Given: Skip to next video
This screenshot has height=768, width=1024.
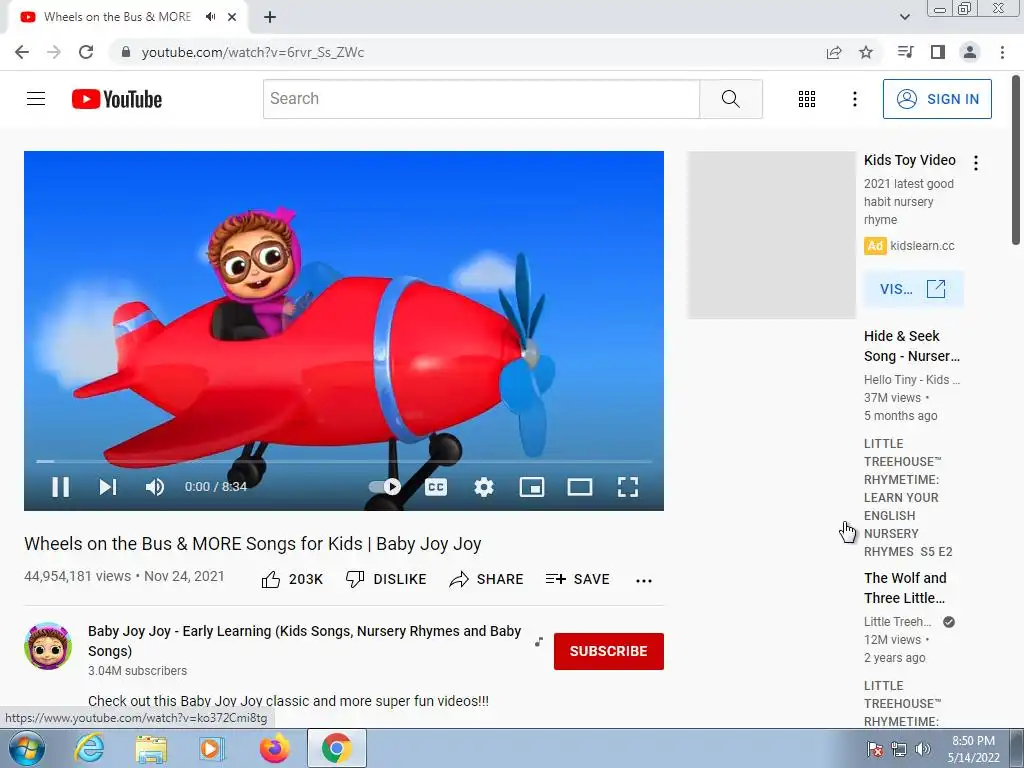Looking at the screenshot, I should [108, 487].
